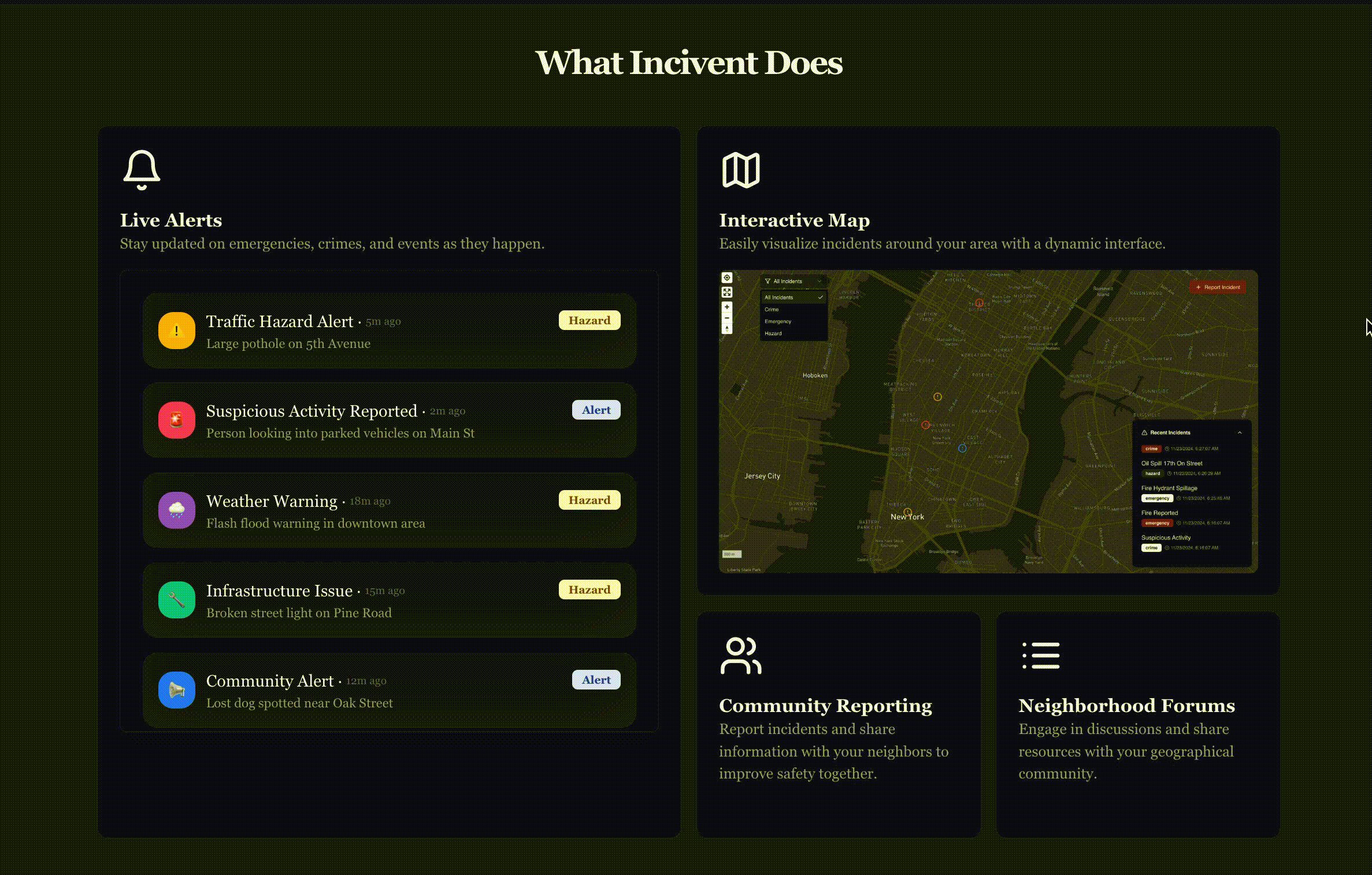1372x875 pixels.
Task: Click the users icon above Community Reporting
Action: point(740,655)
